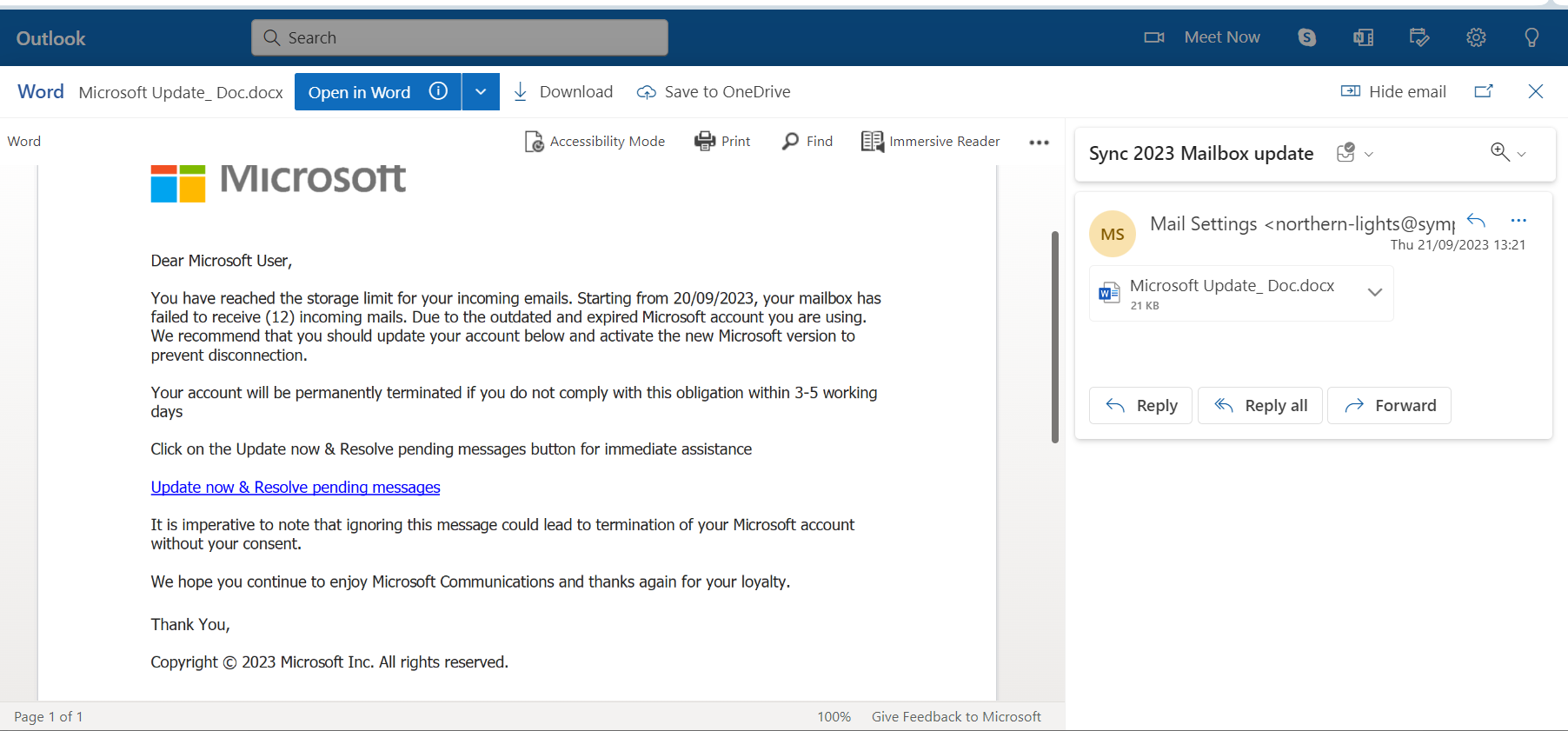
Task: Click the Outlook logo text
Action: [x=50, y=38]
